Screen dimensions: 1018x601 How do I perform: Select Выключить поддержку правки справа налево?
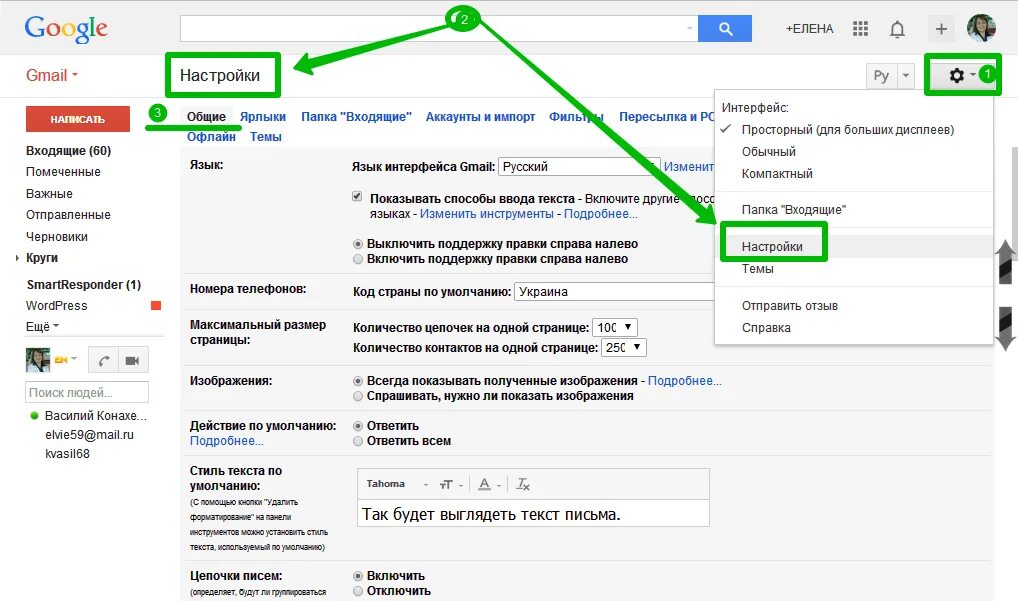pyautogui.click(x=358, y=245)
